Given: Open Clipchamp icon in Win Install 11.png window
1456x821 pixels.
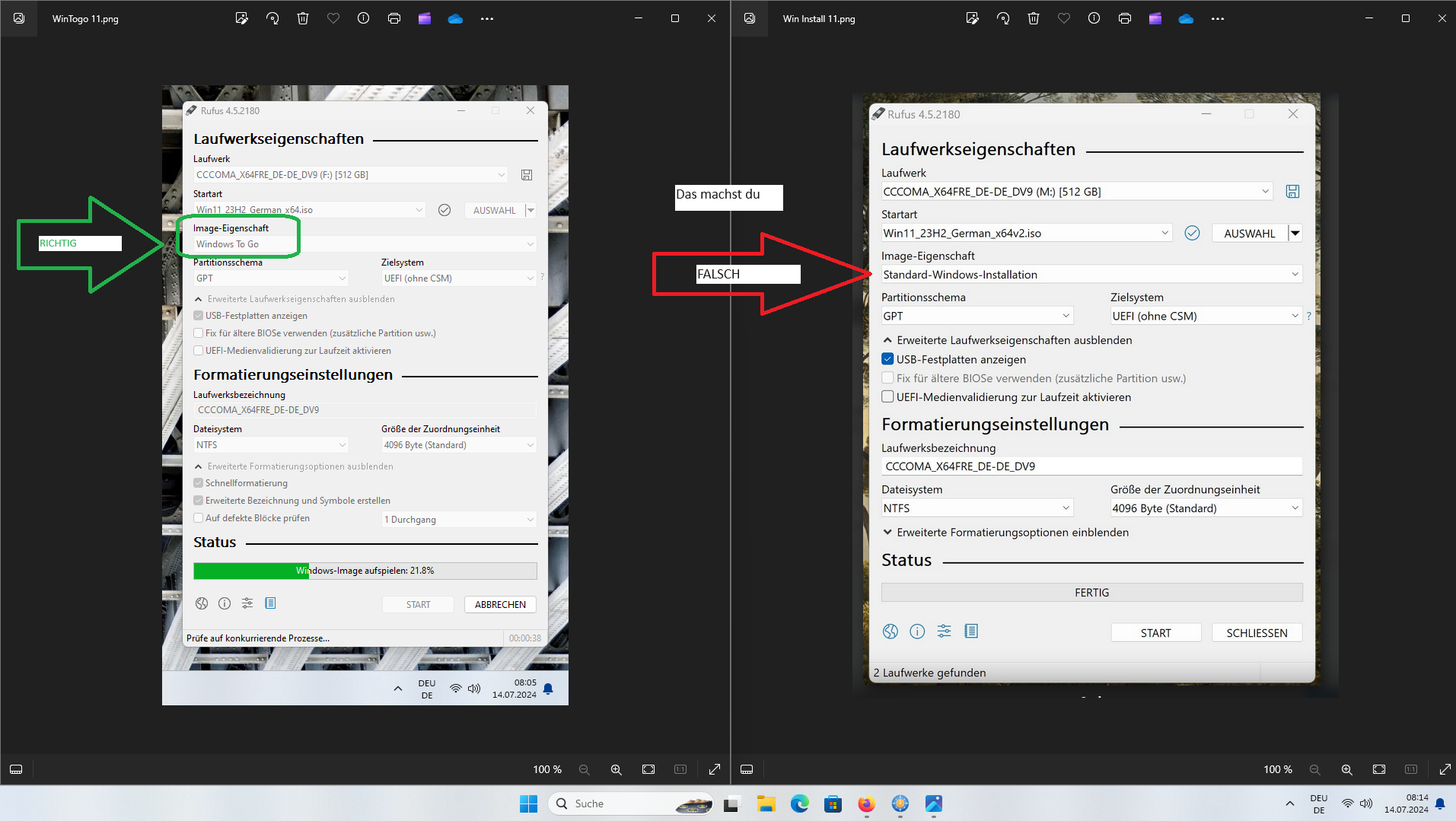Looking at the screenshot, I should pos(1155,18).
